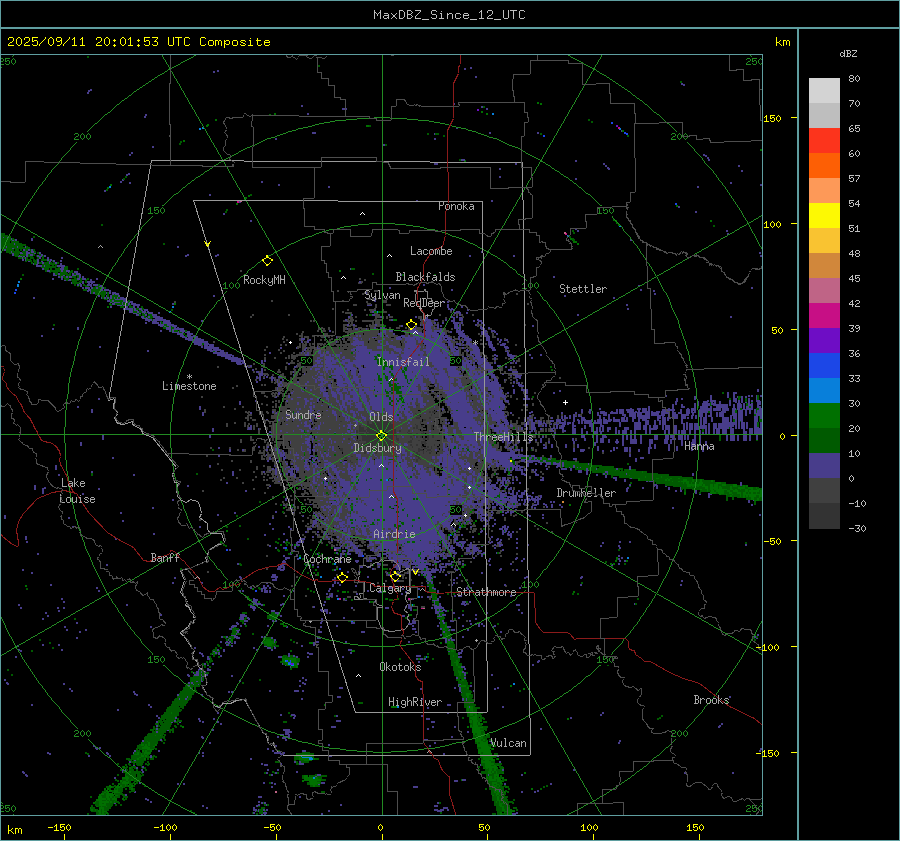Image resolution: width=900 pixels, height=841 pixels.
Task: Click the Lake Louise label
Action: [x=77, y=491]
